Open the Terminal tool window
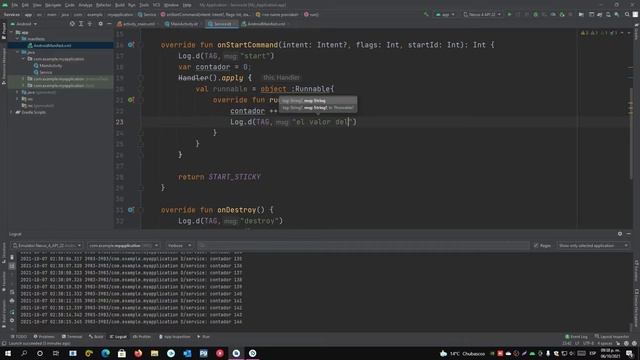This screenshot has width=640, height=360. (x=72, y=337)
